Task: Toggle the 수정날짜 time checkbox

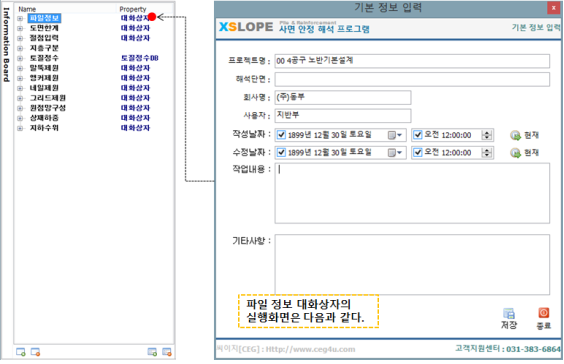Action: (418, 153)
